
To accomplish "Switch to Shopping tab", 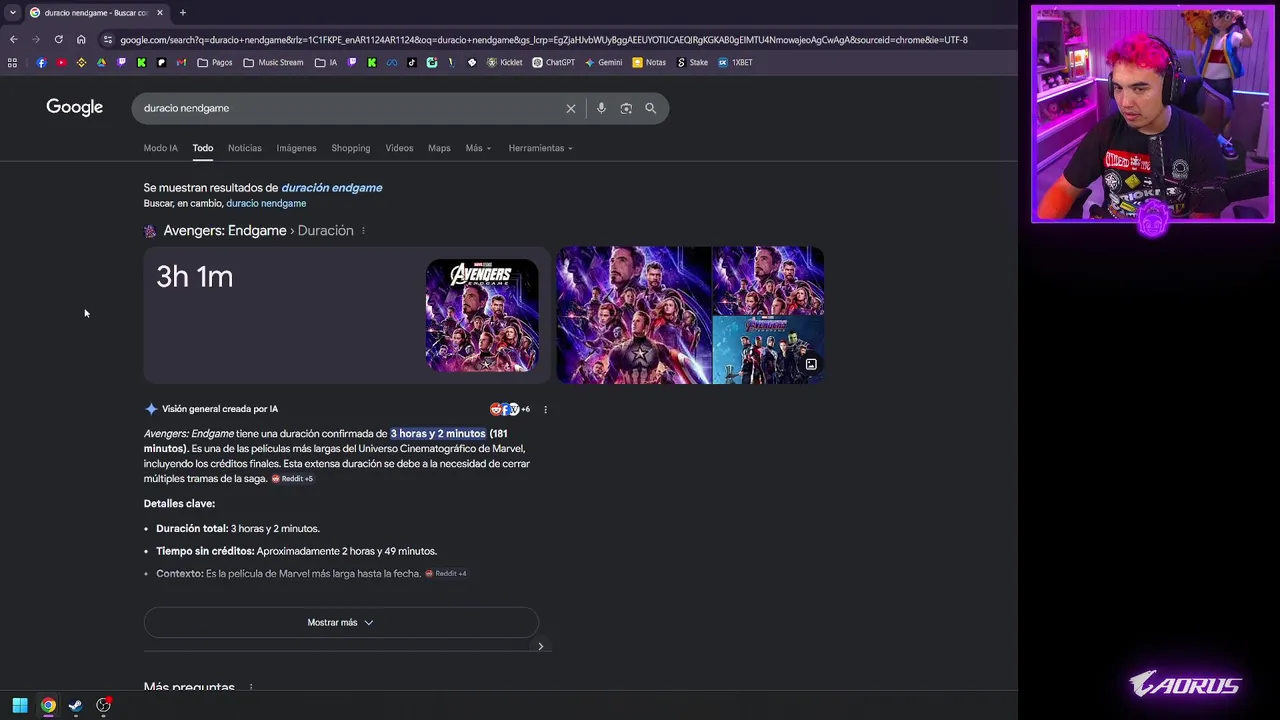I will (x=350, y=148).
